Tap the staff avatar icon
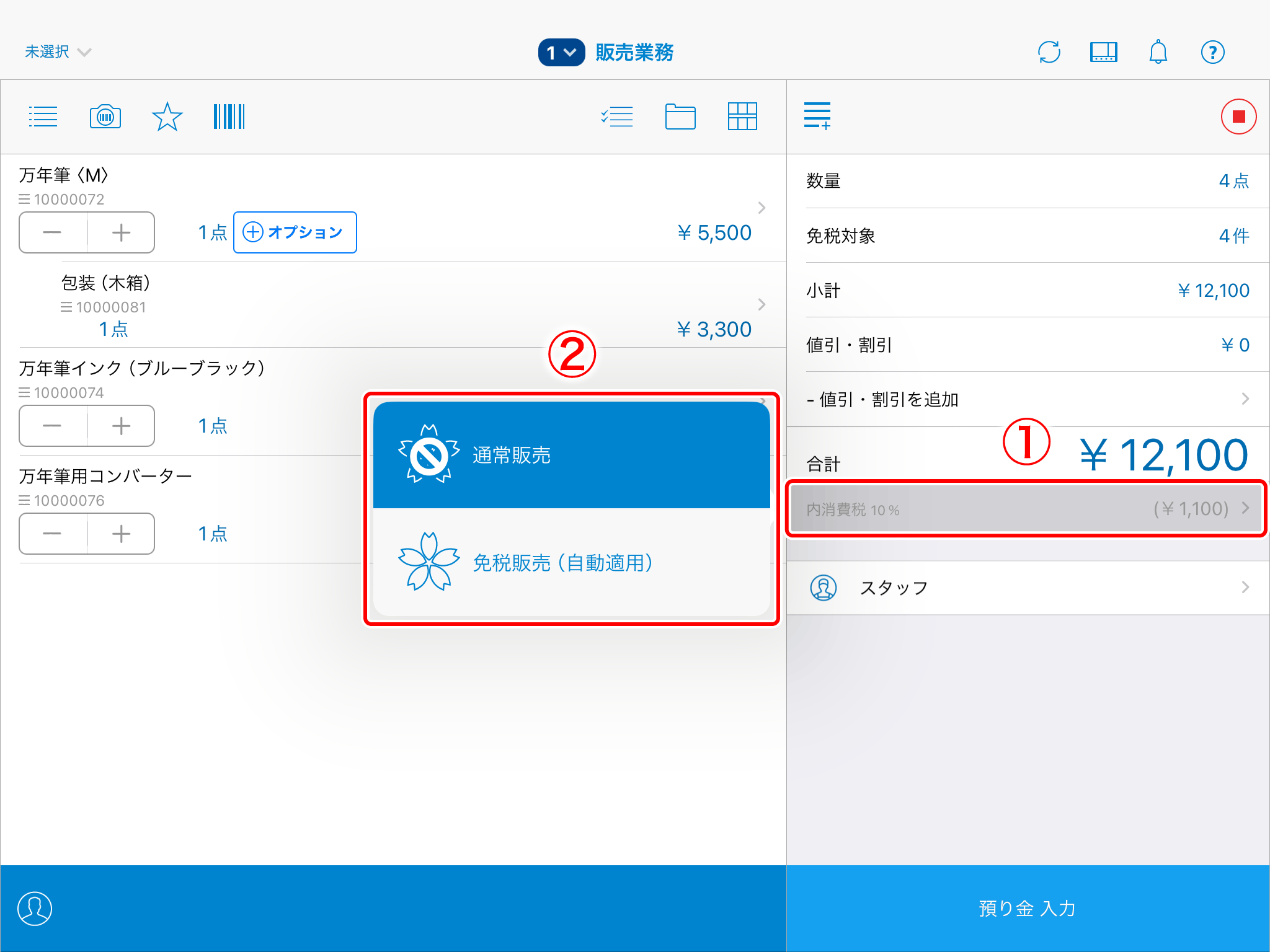The image size is (1270, 952). point(824,588)
